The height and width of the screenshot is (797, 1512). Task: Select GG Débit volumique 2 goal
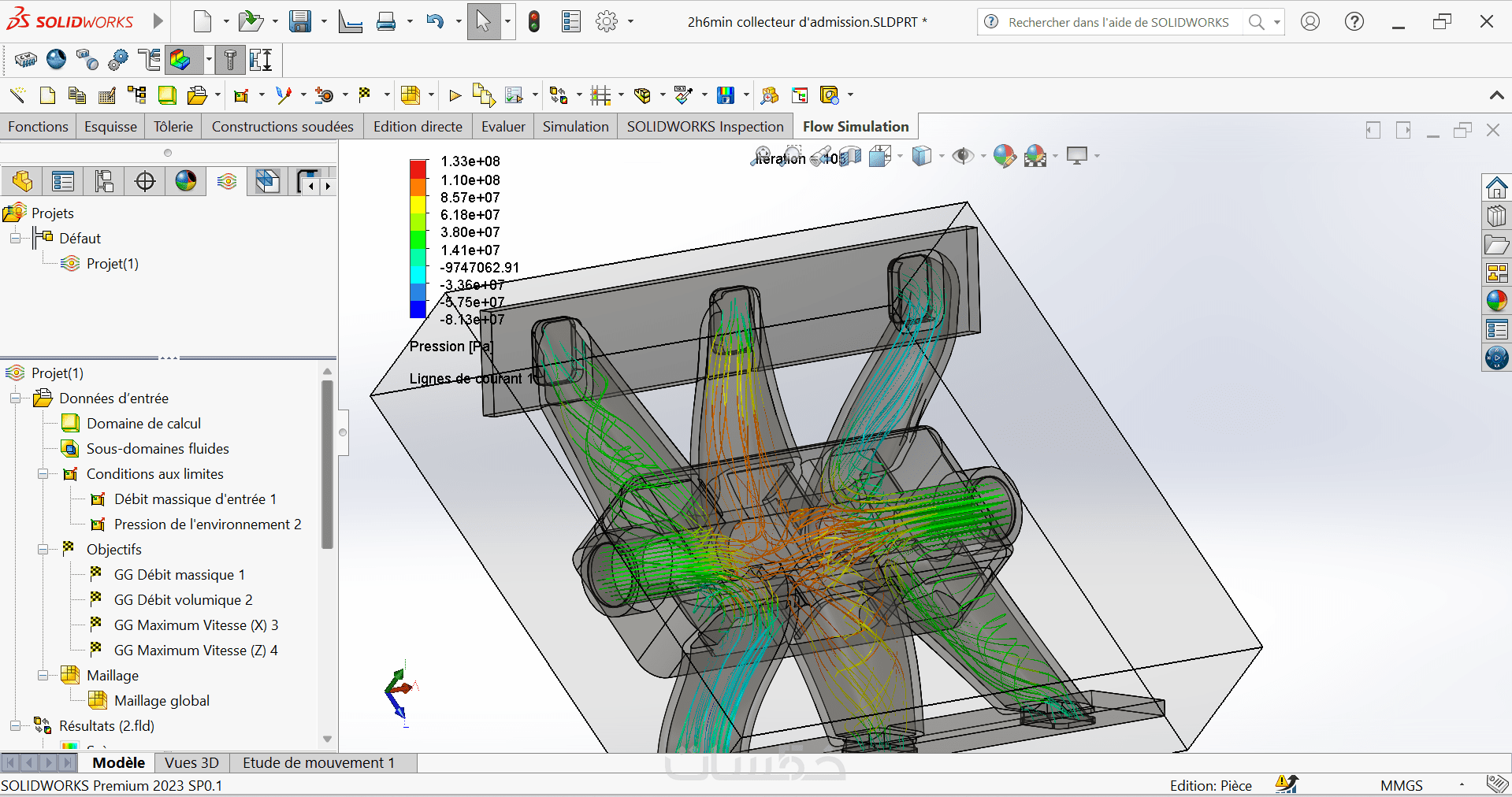pos(184,600)
